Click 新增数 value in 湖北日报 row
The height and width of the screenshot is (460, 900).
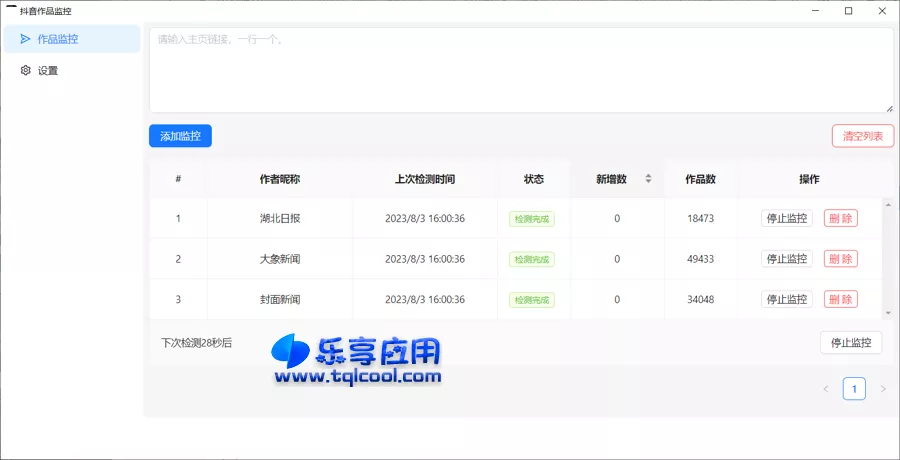(617, 218)
